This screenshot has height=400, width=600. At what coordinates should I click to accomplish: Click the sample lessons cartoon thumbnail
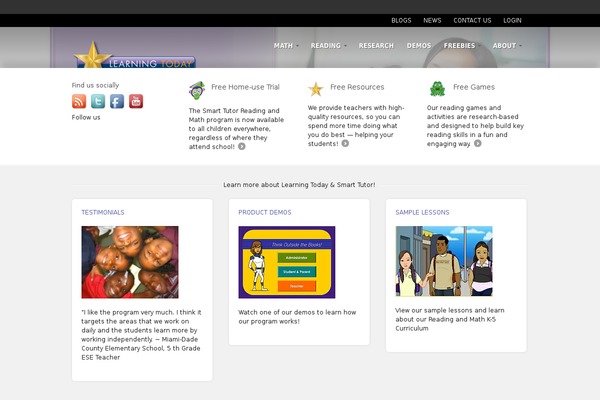point(444,261)
